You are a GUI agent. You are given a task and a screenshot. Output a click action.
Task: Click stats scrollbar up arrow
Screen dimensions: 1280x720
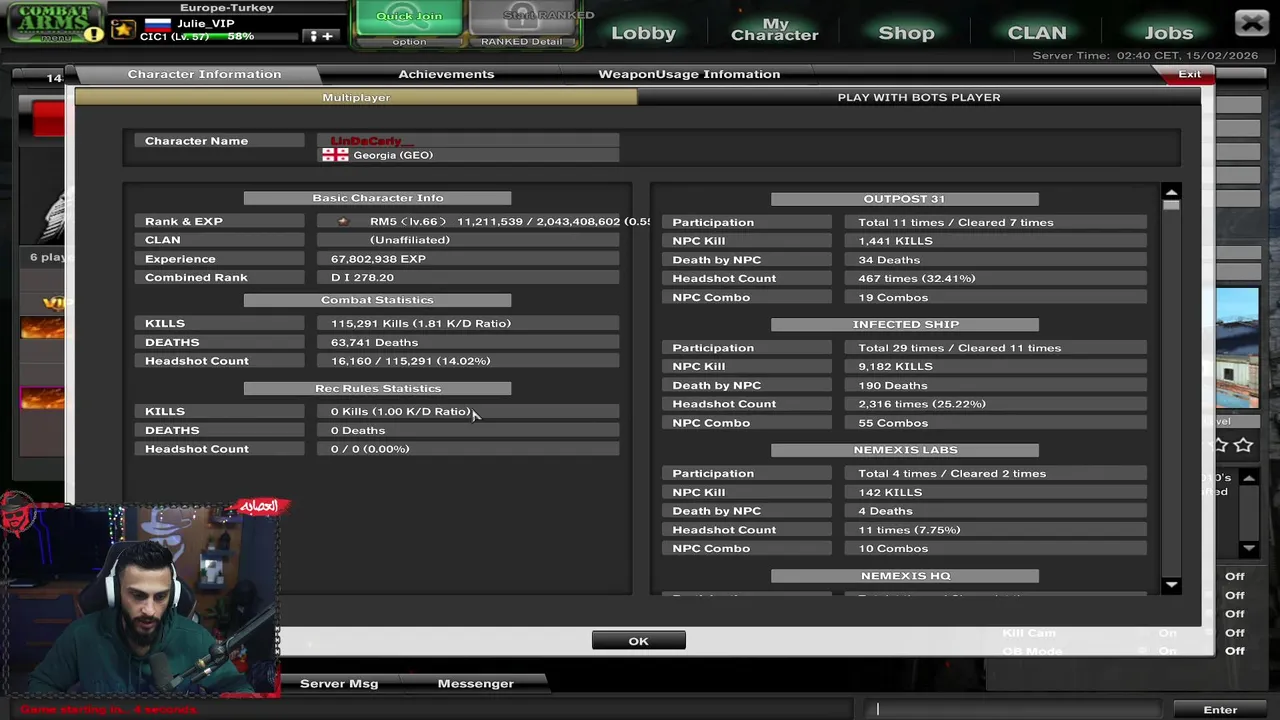pos(1171,192)
